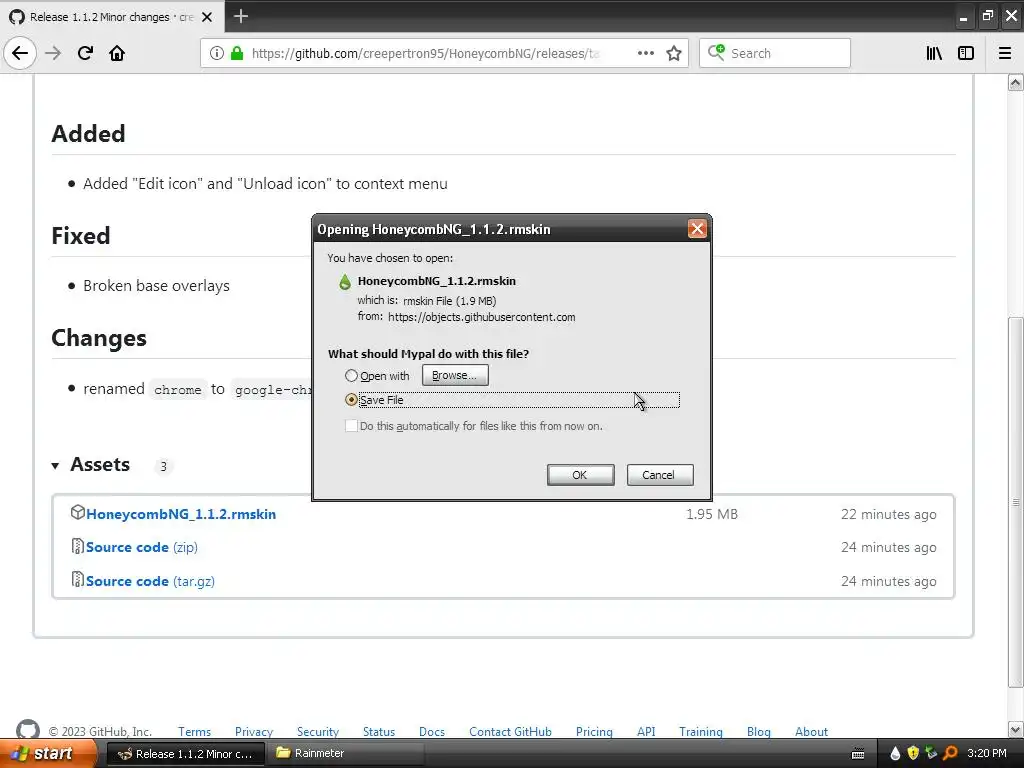Collapse the Assets section triangle
Screen dimensions: 1024x768
click(56, 466)
